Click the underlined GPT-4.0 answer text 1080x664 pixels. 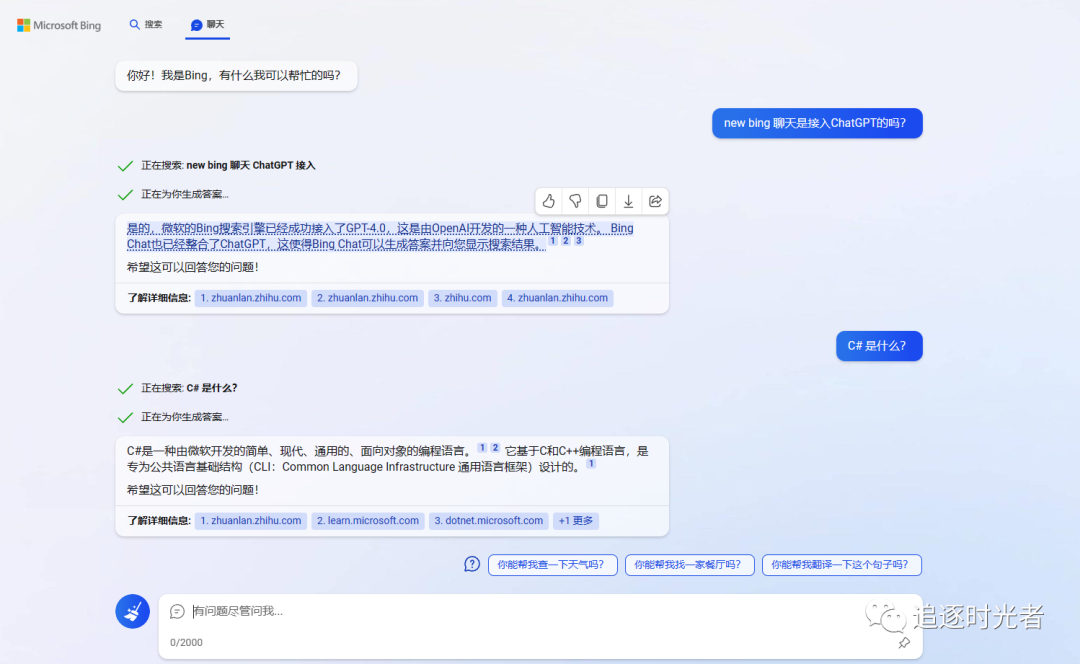pyautogui.click(x=380, y=236)
